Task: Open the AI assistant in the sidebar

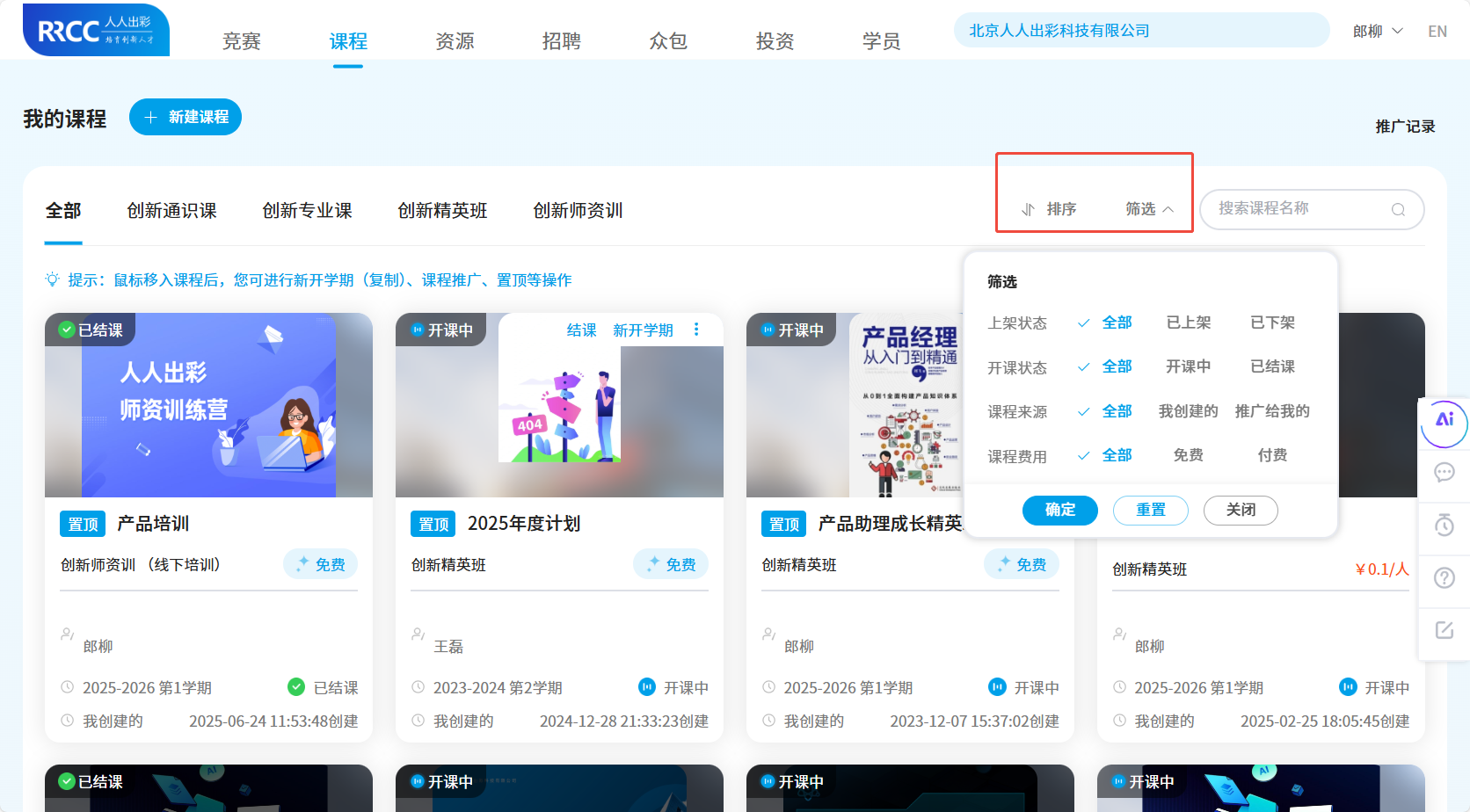Action: pyautogui.click(x=1443, y=423)
